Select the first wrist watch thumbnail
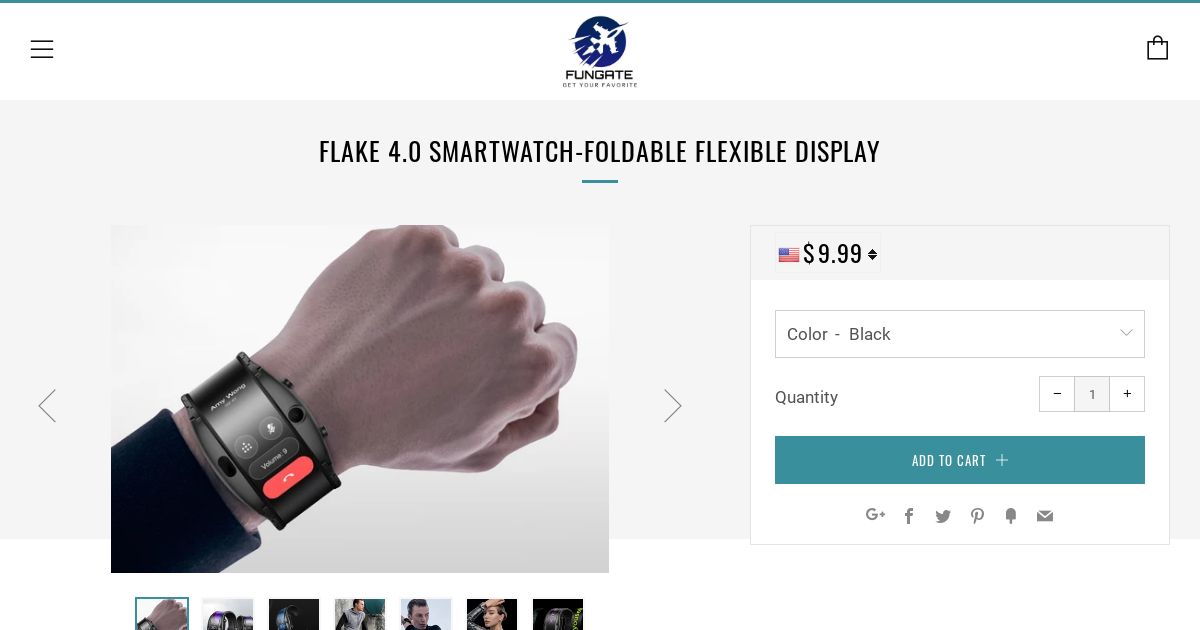Viewport: 1200px width, 630px height. pos(162,614)
